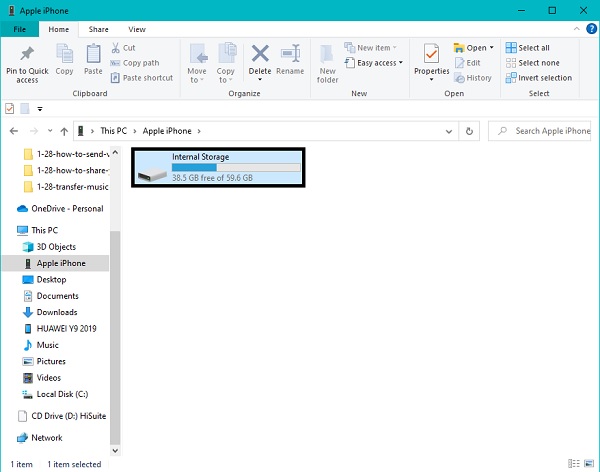Open Pictures in sidebar
The image size is (600, 472).
pos(44,361)
